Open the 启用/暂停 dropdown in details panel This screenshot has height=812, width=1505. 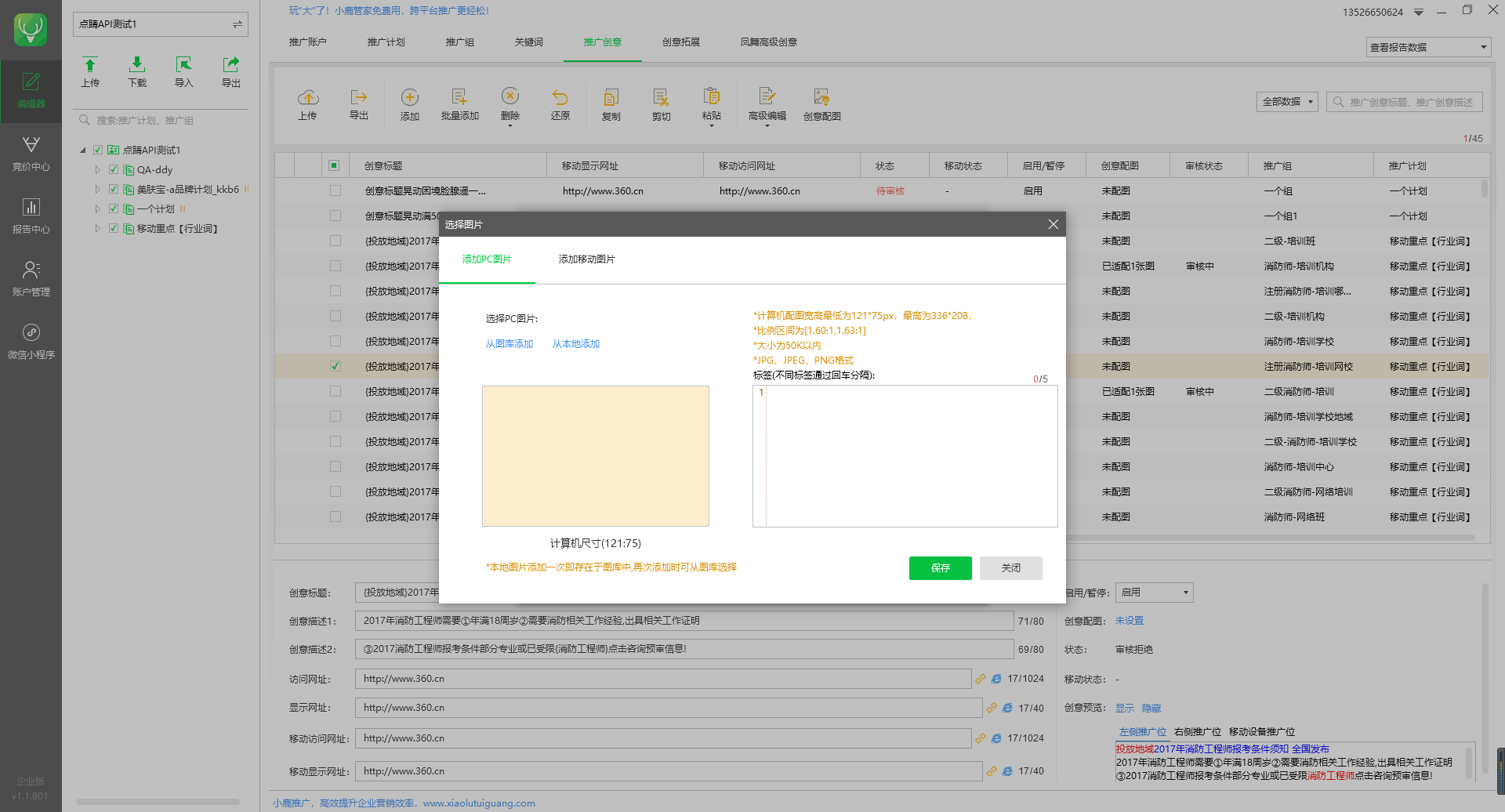tap(1155, 593)
